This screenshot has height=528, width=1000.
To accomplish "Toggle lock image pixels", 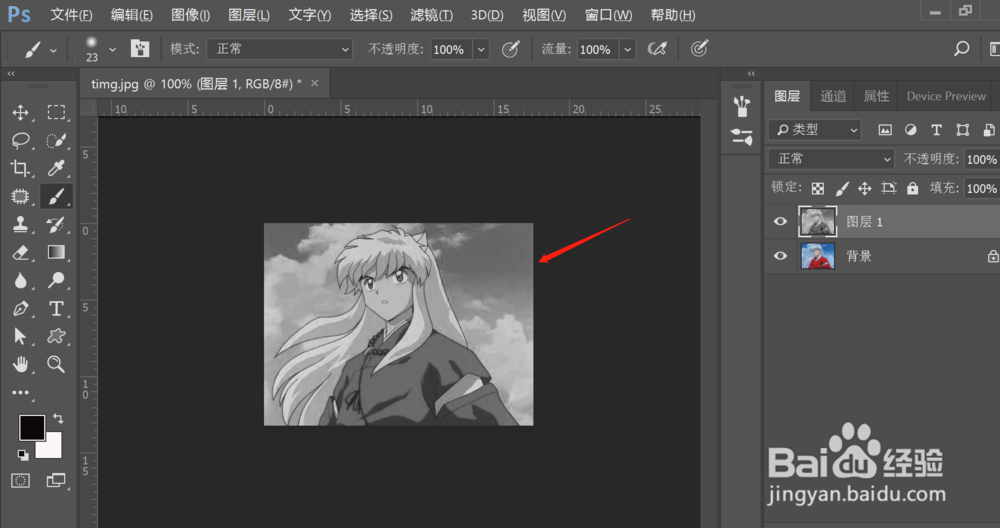I will [842, 188].
